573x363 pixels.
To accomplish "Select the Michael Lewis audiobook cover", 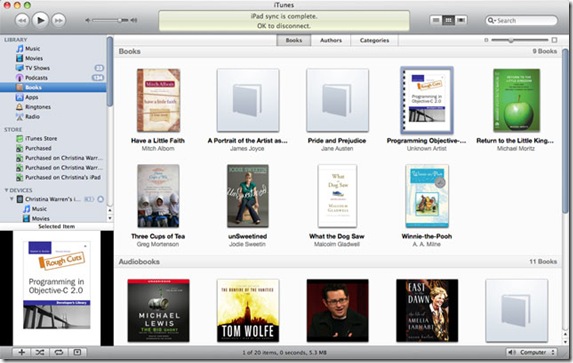I will (158, 311).
